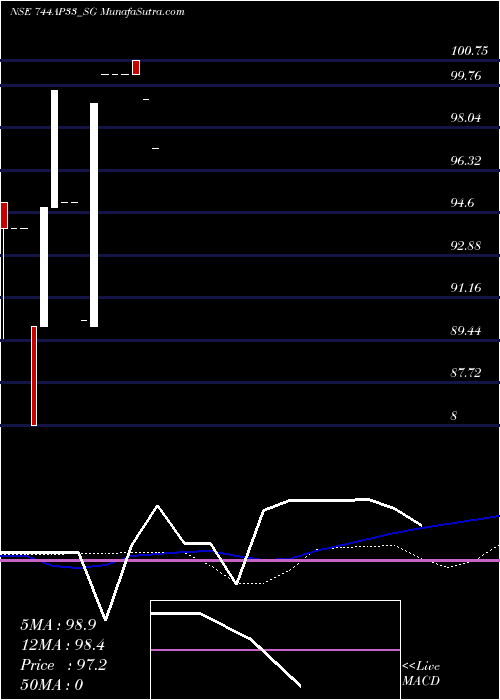500x700 pixels.
Task: Select the red candle at the 94.6 level
Action: point(4,216)
